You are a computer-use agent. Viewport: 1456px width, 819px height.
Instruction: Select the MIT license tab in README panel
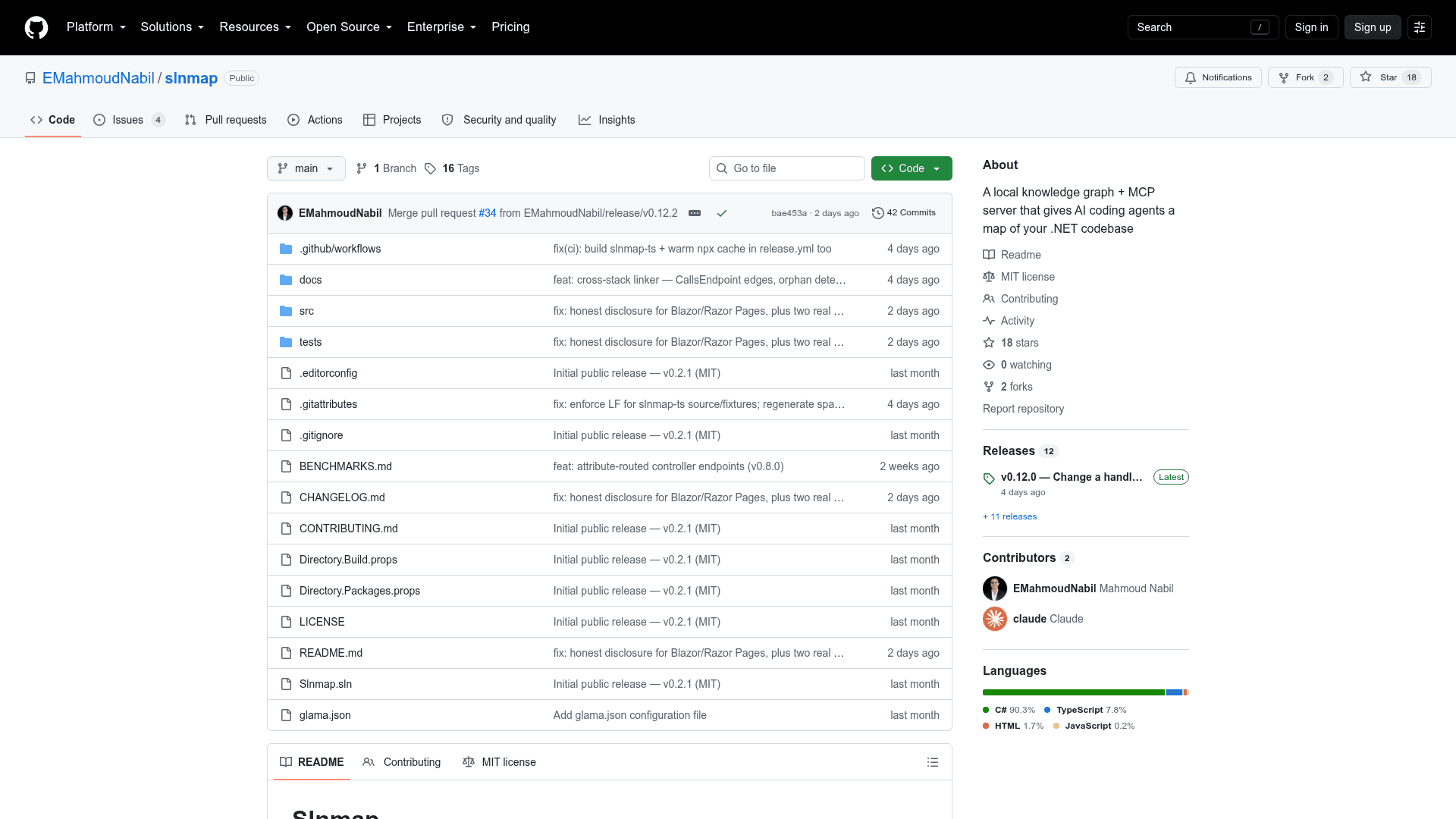(499, 762)
